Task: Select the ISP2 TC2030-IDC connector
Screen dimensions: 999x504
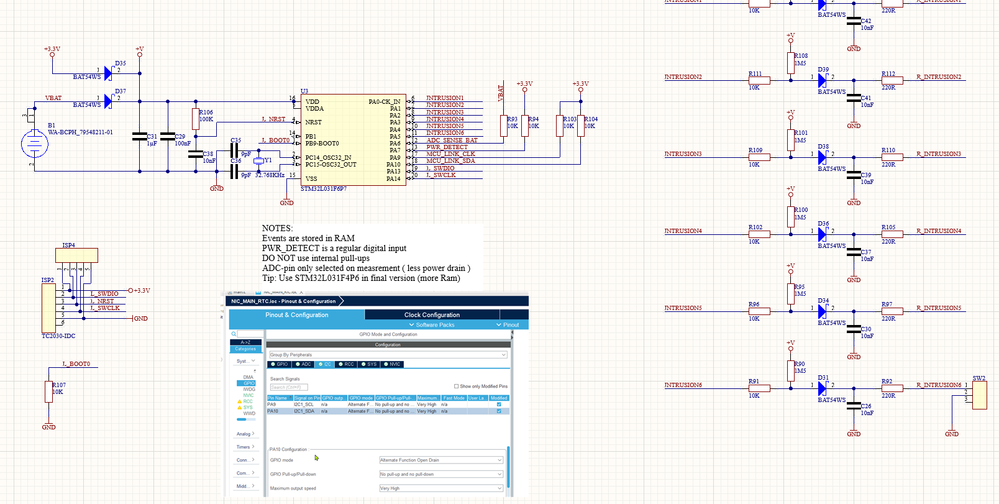Action: coord(48,308)
